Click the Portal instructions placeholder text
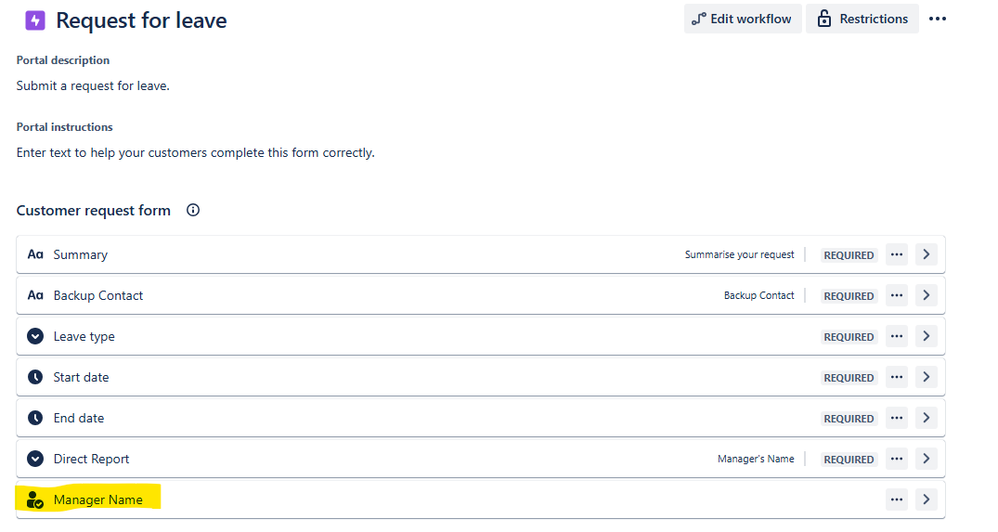998x532 pixels. [x=195, y=153]
